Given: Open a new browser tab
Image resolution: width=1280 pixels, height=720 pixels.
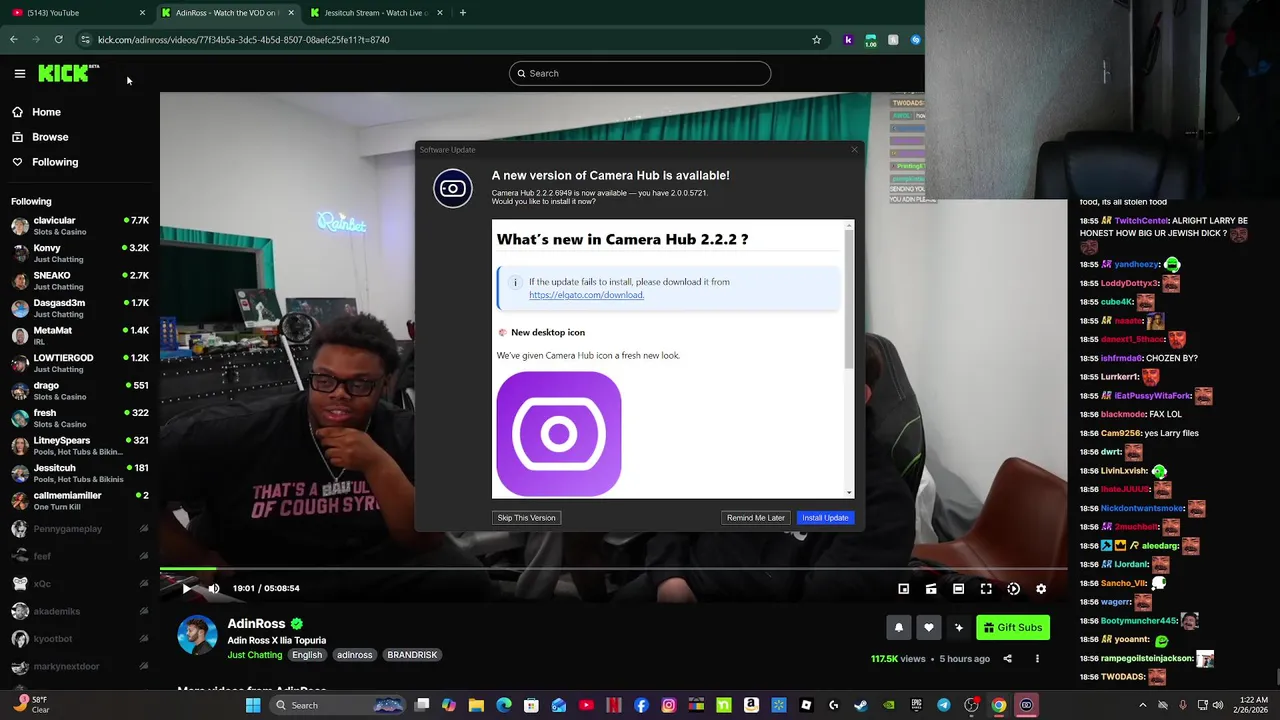Looking at the screenshot, I should pyautogui.click(x=462, y=13).
